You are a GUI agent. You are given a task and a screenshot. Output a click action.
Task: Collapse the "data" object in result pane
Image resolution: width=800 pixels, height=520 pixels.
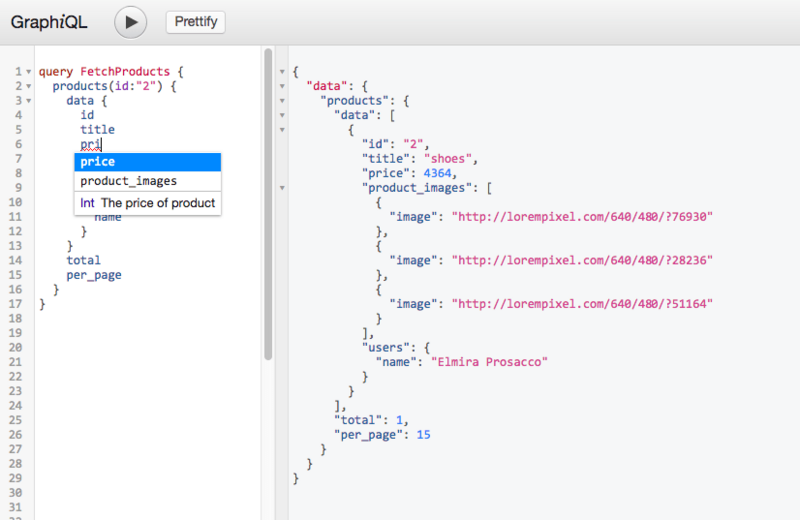coord(282,86)
